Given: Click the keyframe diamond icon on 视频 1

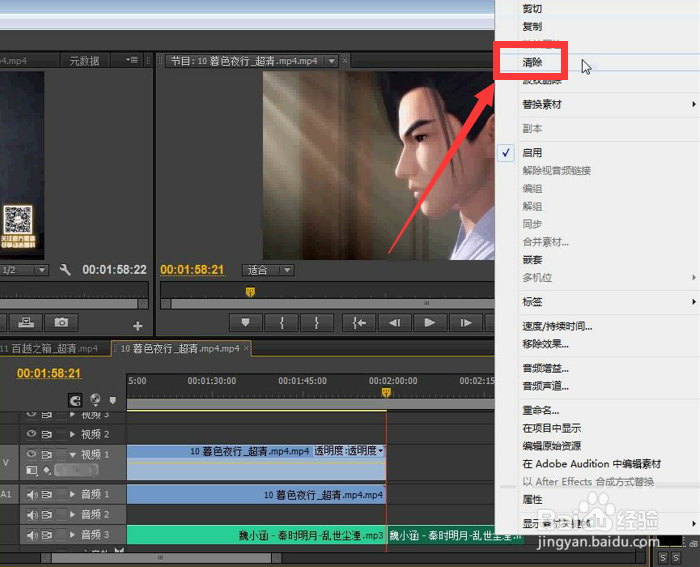Looking at the screenshot, I should point(47,470).
